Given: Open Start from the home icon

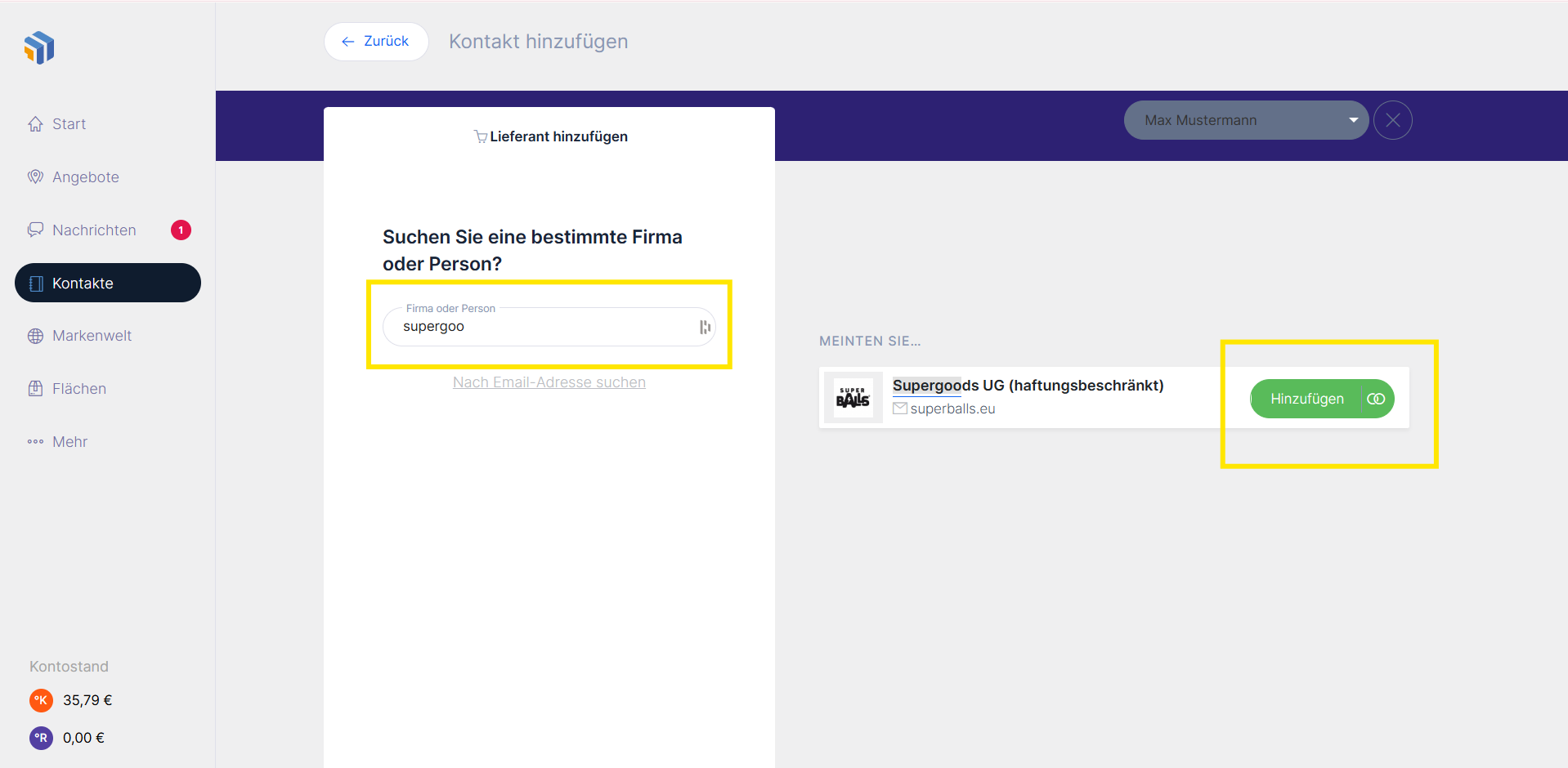Looking at the screenshot, I should click(35, 124).
